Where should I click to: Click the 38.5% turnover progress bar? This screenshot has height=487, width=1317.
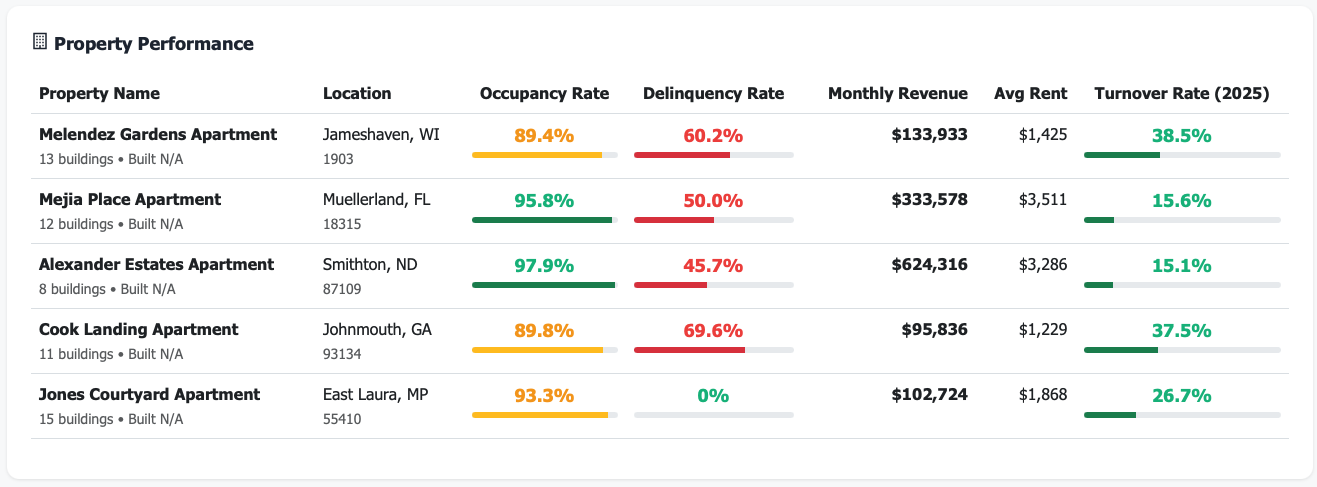click(x=1181, y=155)
